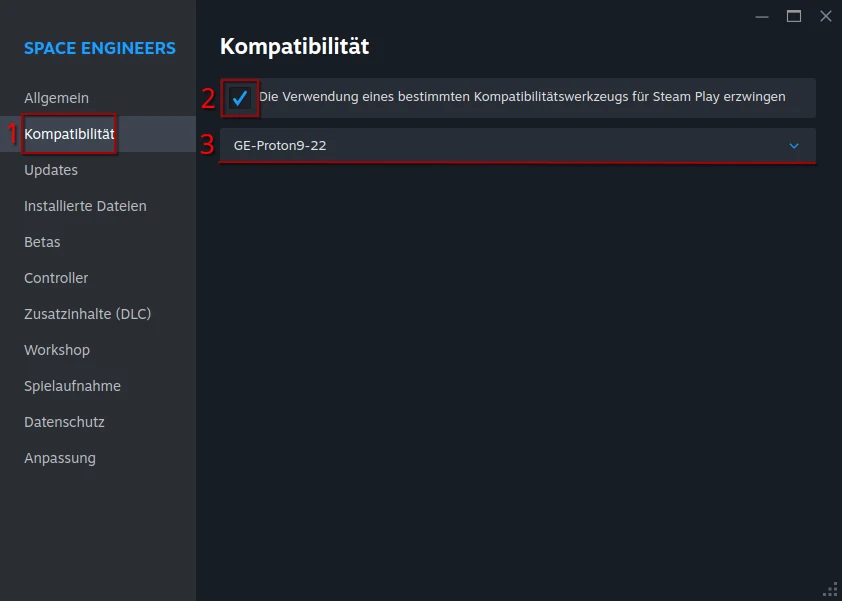842x601 pixels.
Task: Click the SPACE ENGINEERS title link
Action: point(99,48)
